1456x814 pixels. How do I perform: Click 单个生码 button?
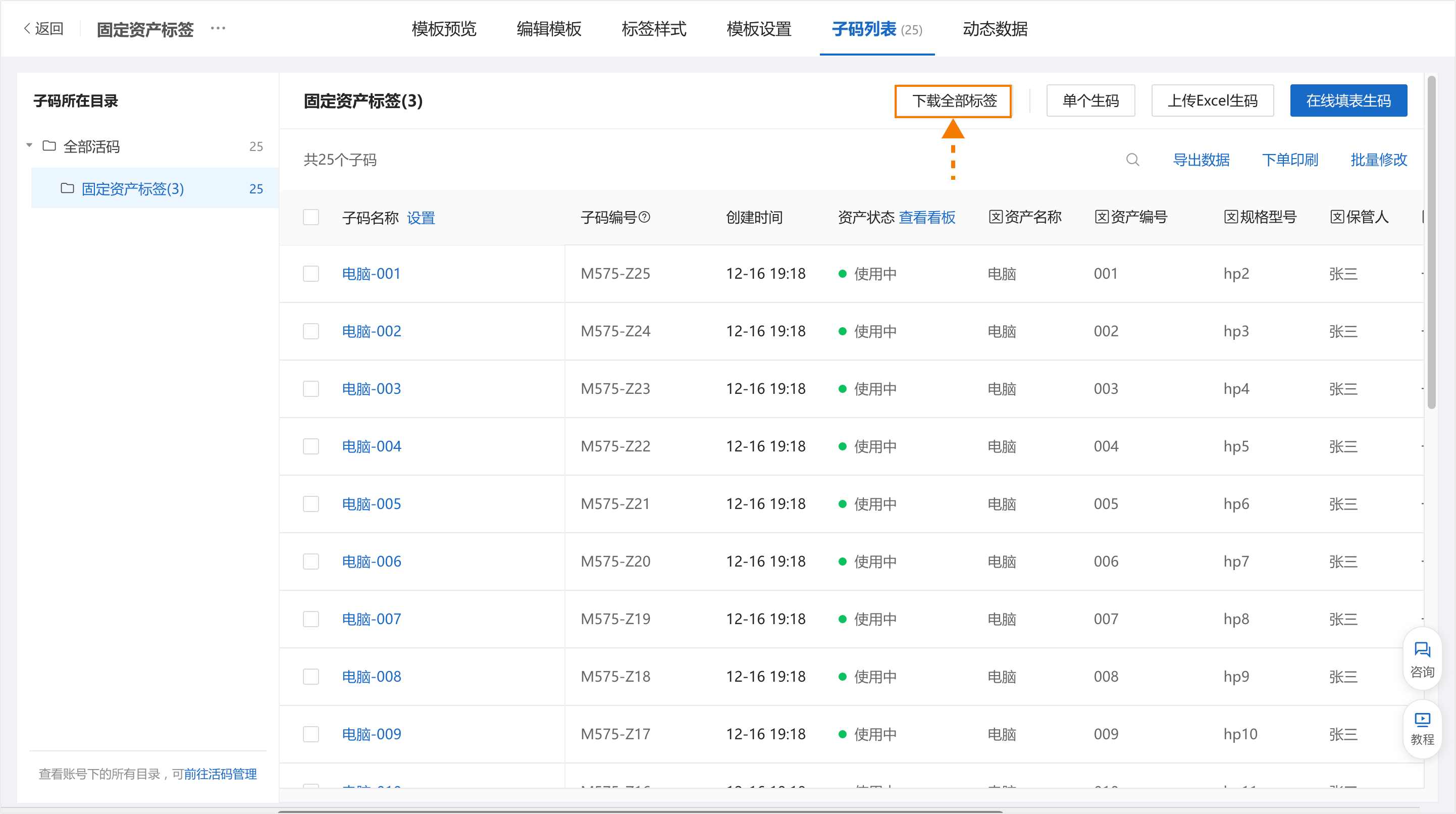1091,101
